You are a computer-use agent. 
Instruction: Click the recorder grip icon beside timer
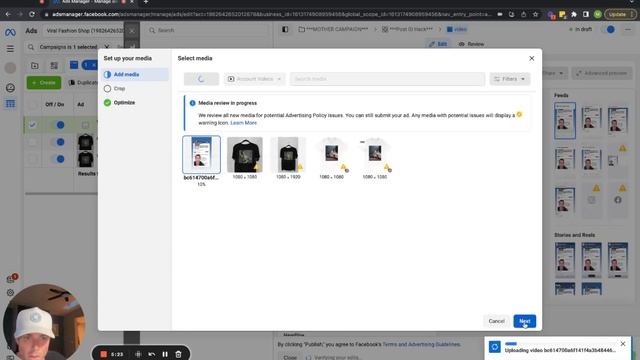tap(138, 354)
